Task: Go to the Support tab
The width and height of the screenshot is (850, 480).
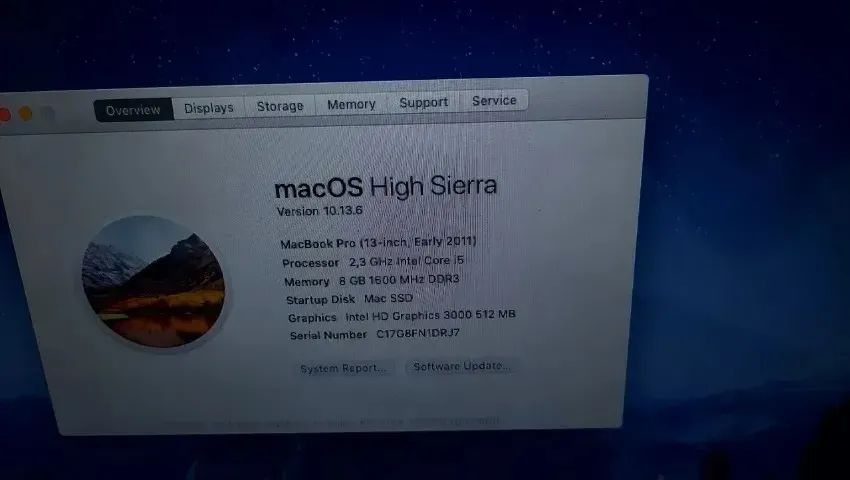Action: point(423,102)
